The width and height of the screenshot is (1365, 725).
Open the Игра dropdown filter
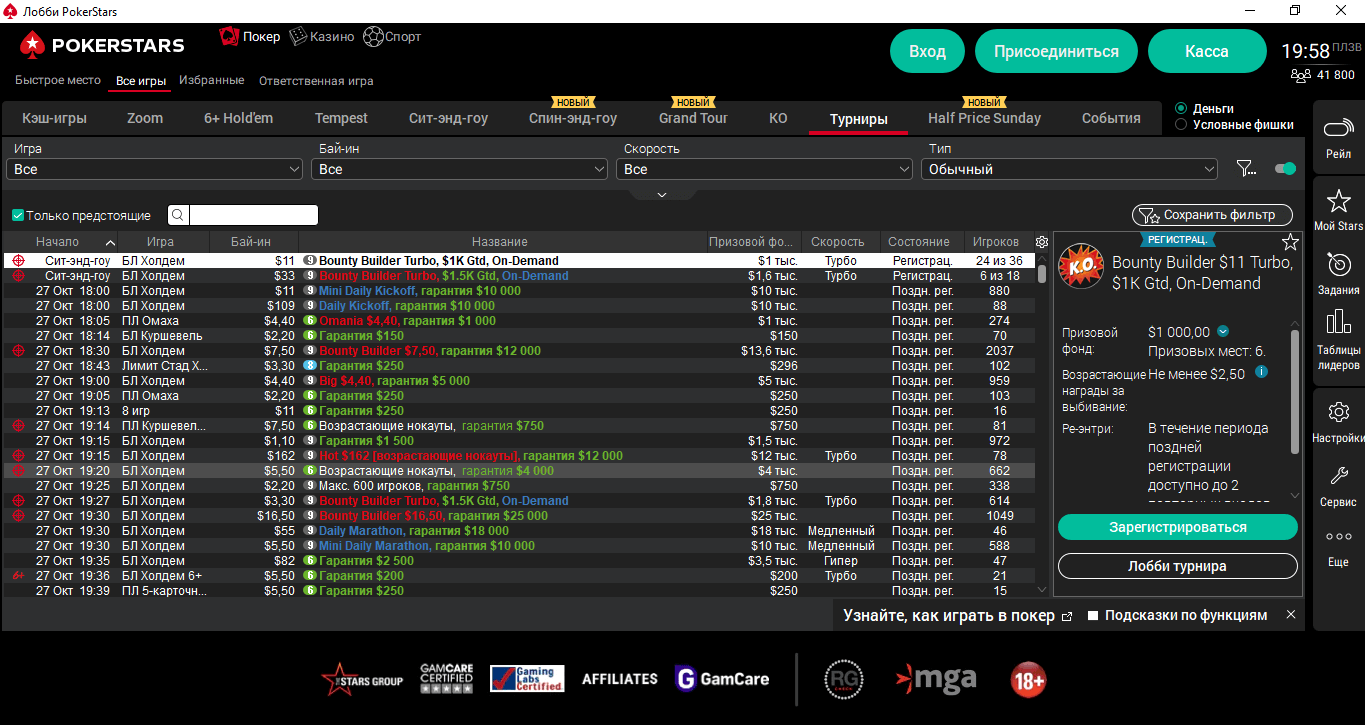pos(154,169)
